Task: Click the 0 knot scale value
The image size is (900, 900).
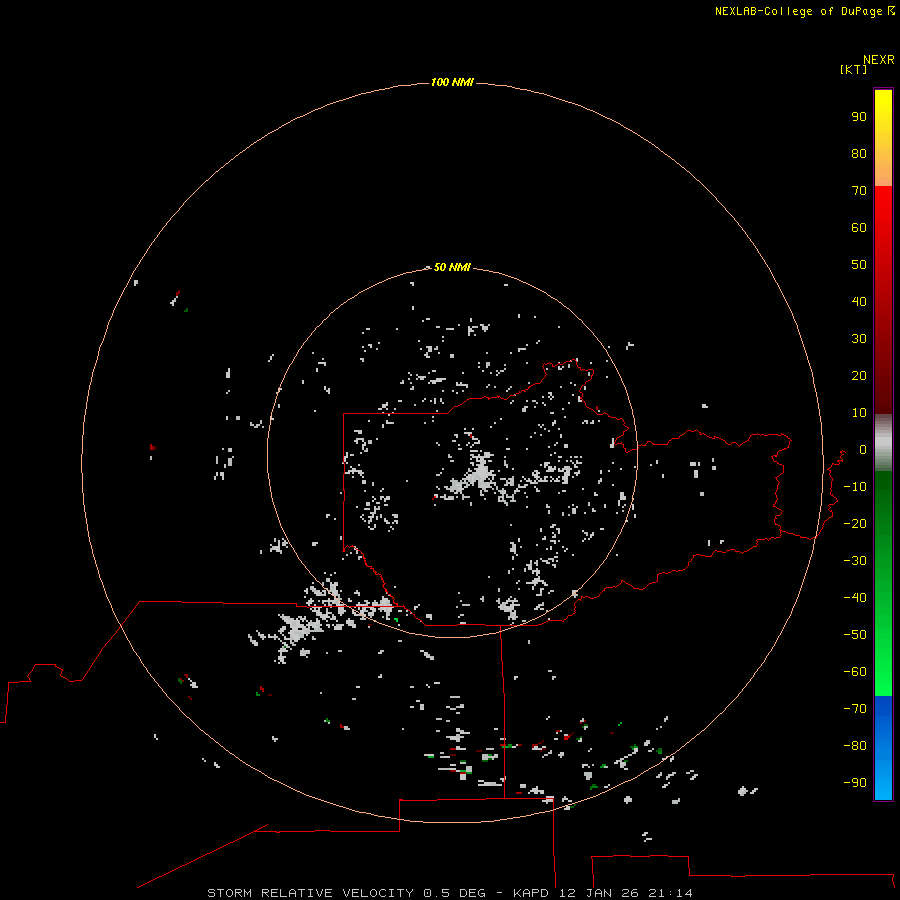Action: click(863, 449)
